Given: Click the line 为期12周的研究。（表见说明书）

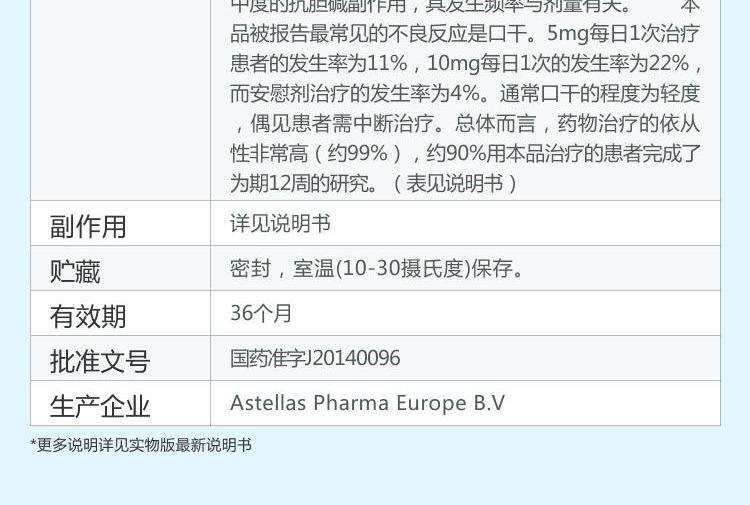Looking at the screenshot, I should [x=375, y=184].
